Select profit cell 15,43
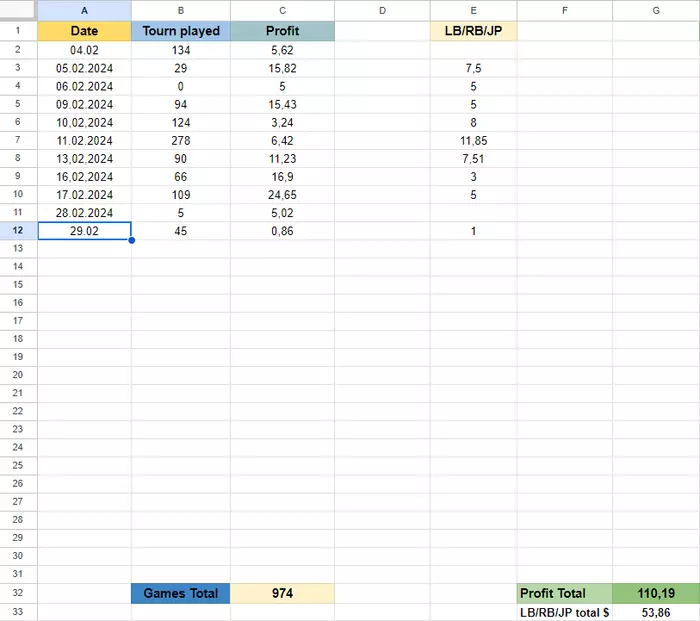The width and height of the screenshot is (700, 621). tap(282, 104)
